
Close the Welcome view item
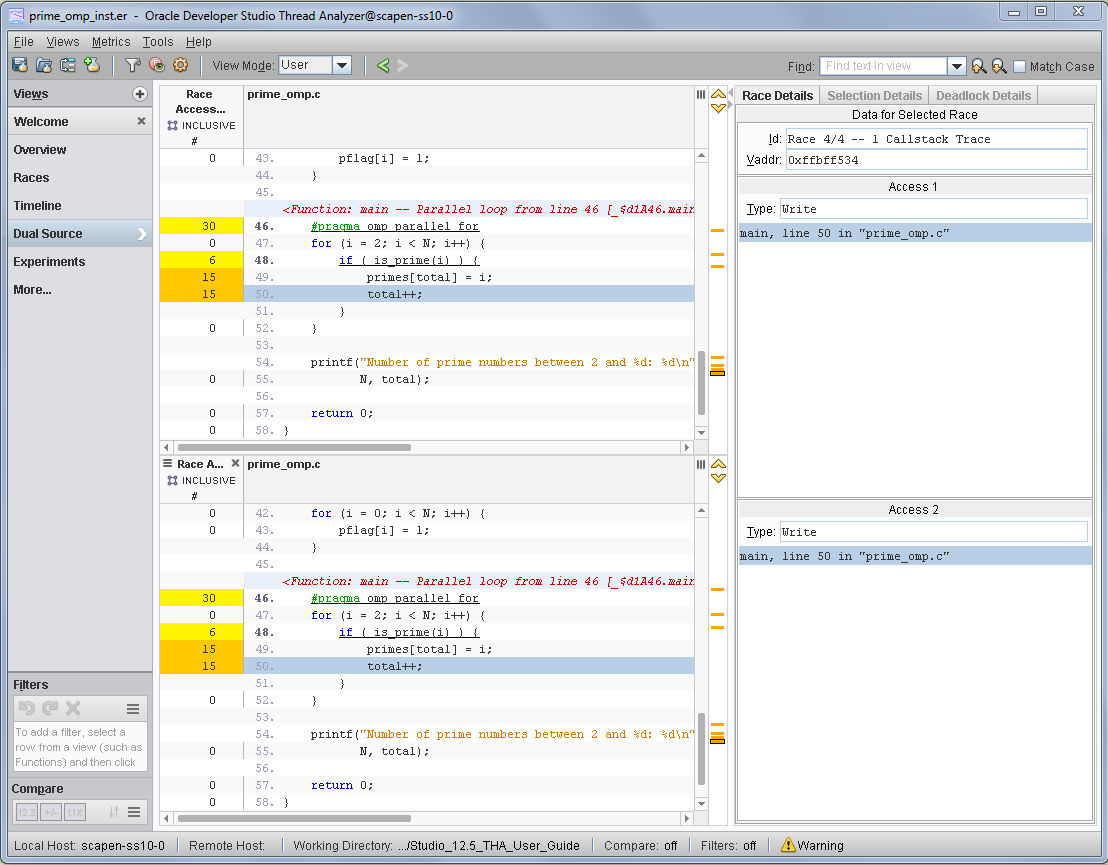141,121
